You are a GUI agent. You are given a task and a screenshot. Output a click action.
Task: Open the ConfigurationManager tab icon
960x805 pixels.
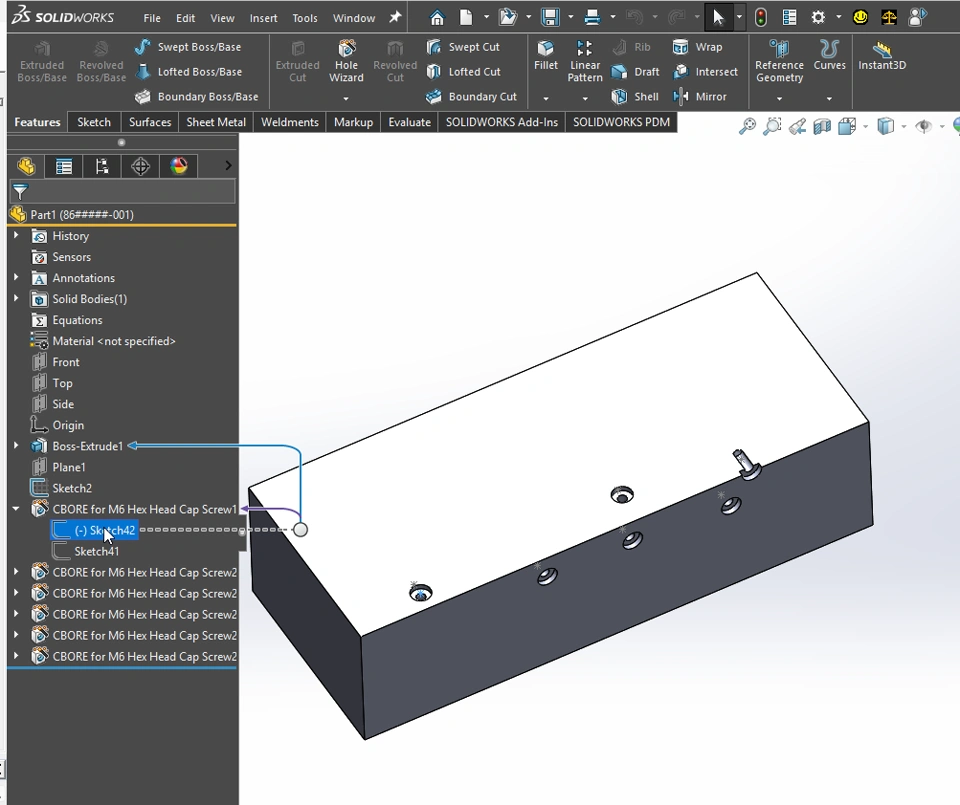pyautogui.click(x=102, y=166)
